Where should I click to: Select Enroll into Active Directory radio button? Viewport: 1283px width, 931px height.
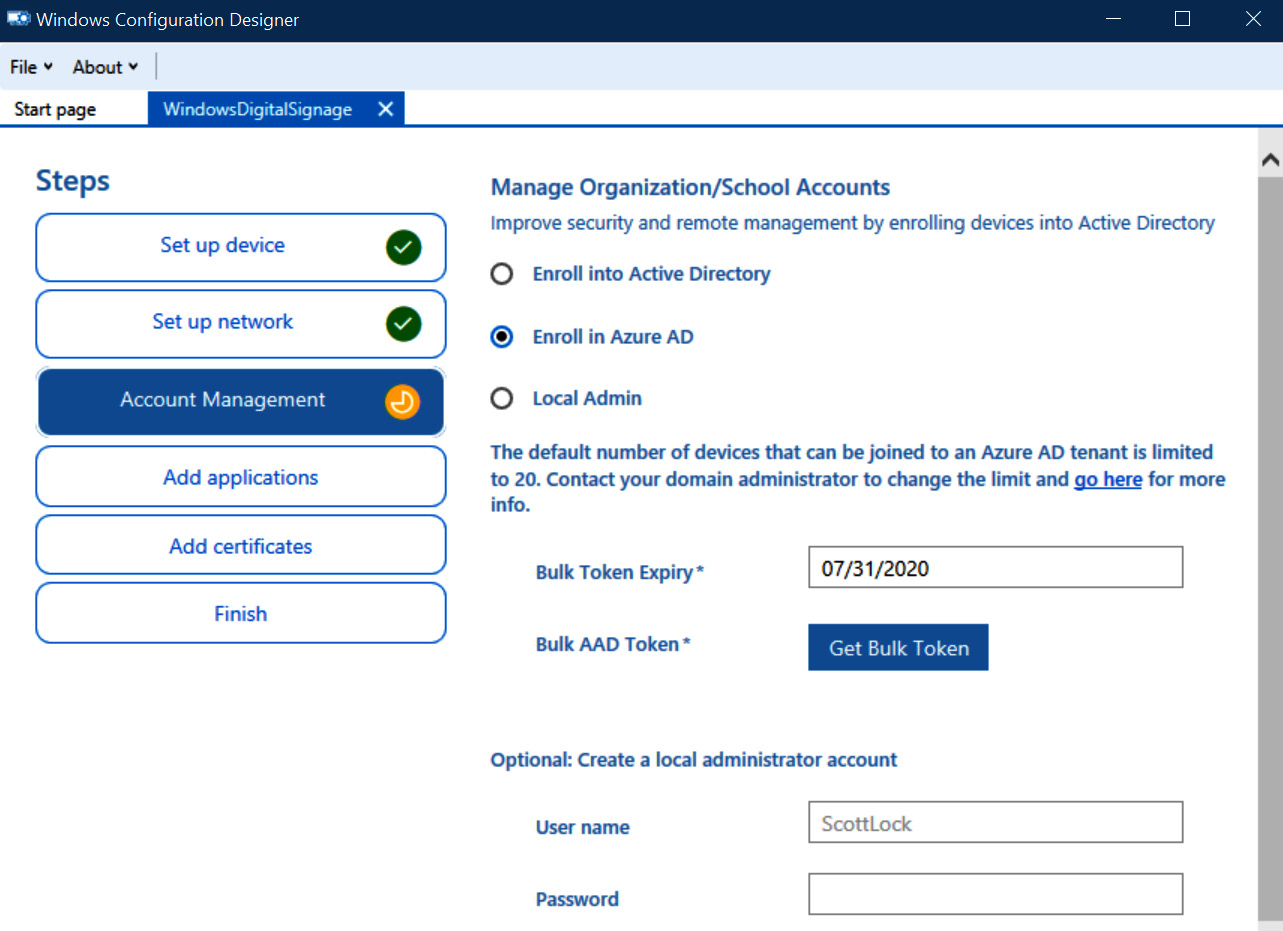click(502, 274)
